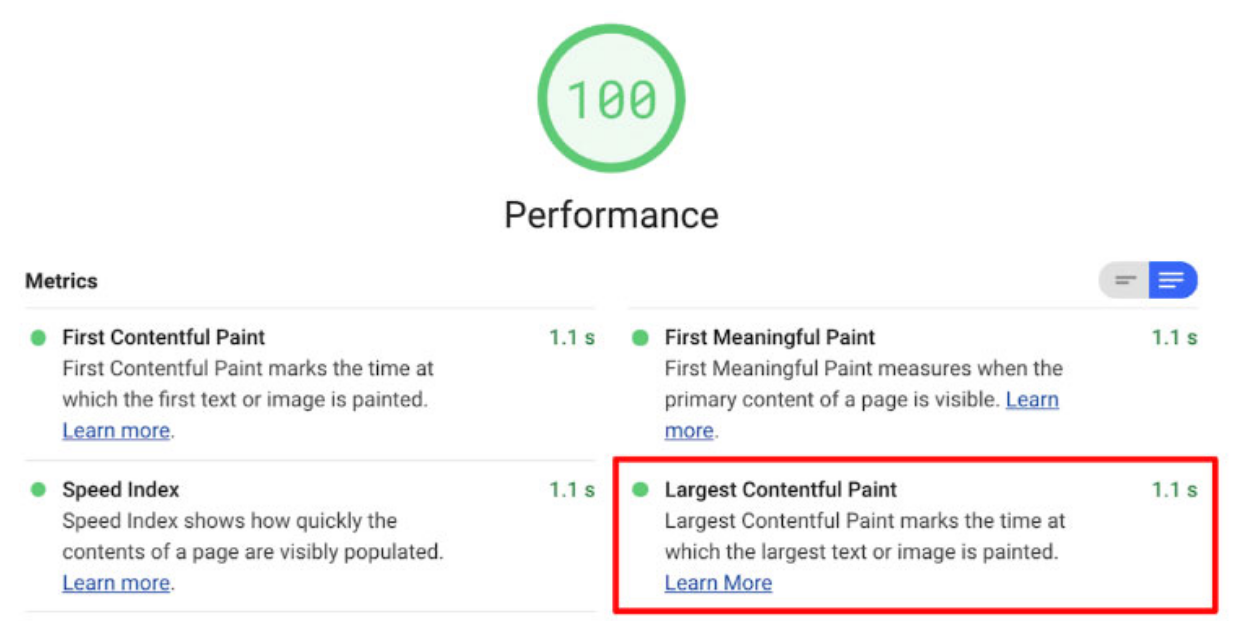The image size is (1239, 621).
Task: Click the 1.1 s value for First Contentful Paint
Action: [572, 338]
